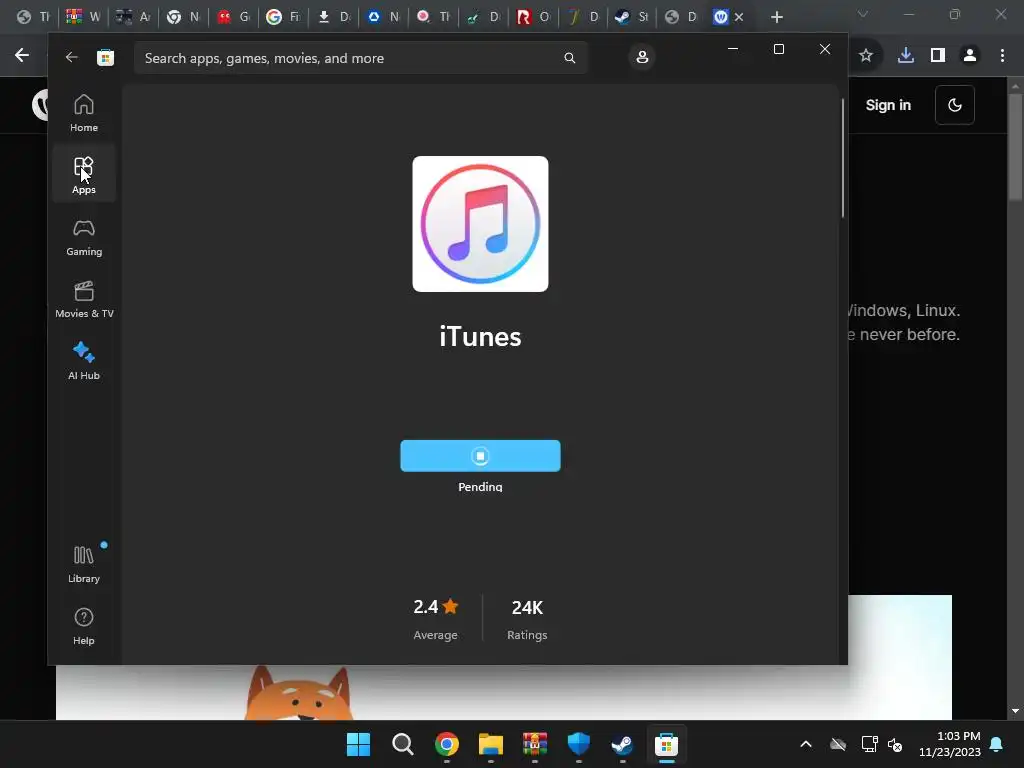The height and width of the screenshot is (768, 1024).
Task: Switch to the Google 'G' tab
Action: click(x=283, y=17)
